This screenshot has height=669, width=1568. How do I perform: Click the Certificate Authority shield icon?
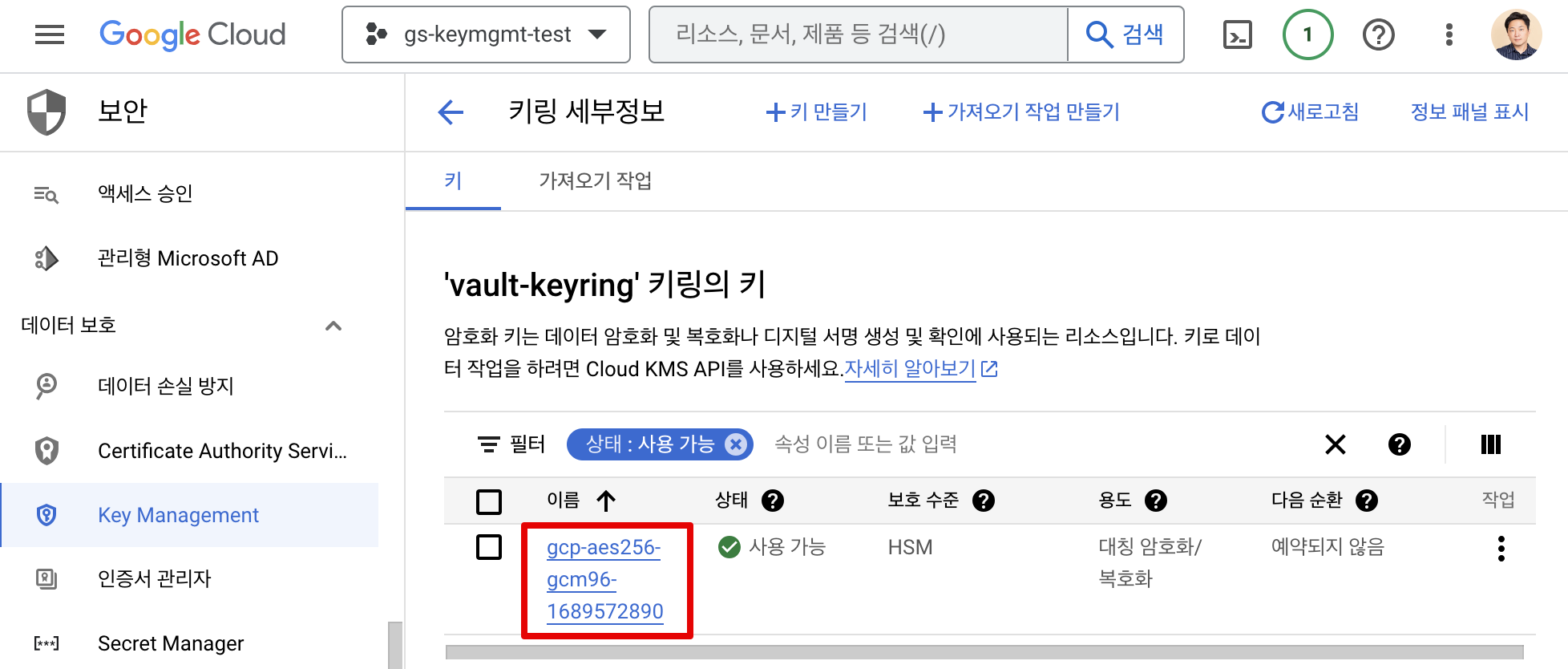pos(46,451)
